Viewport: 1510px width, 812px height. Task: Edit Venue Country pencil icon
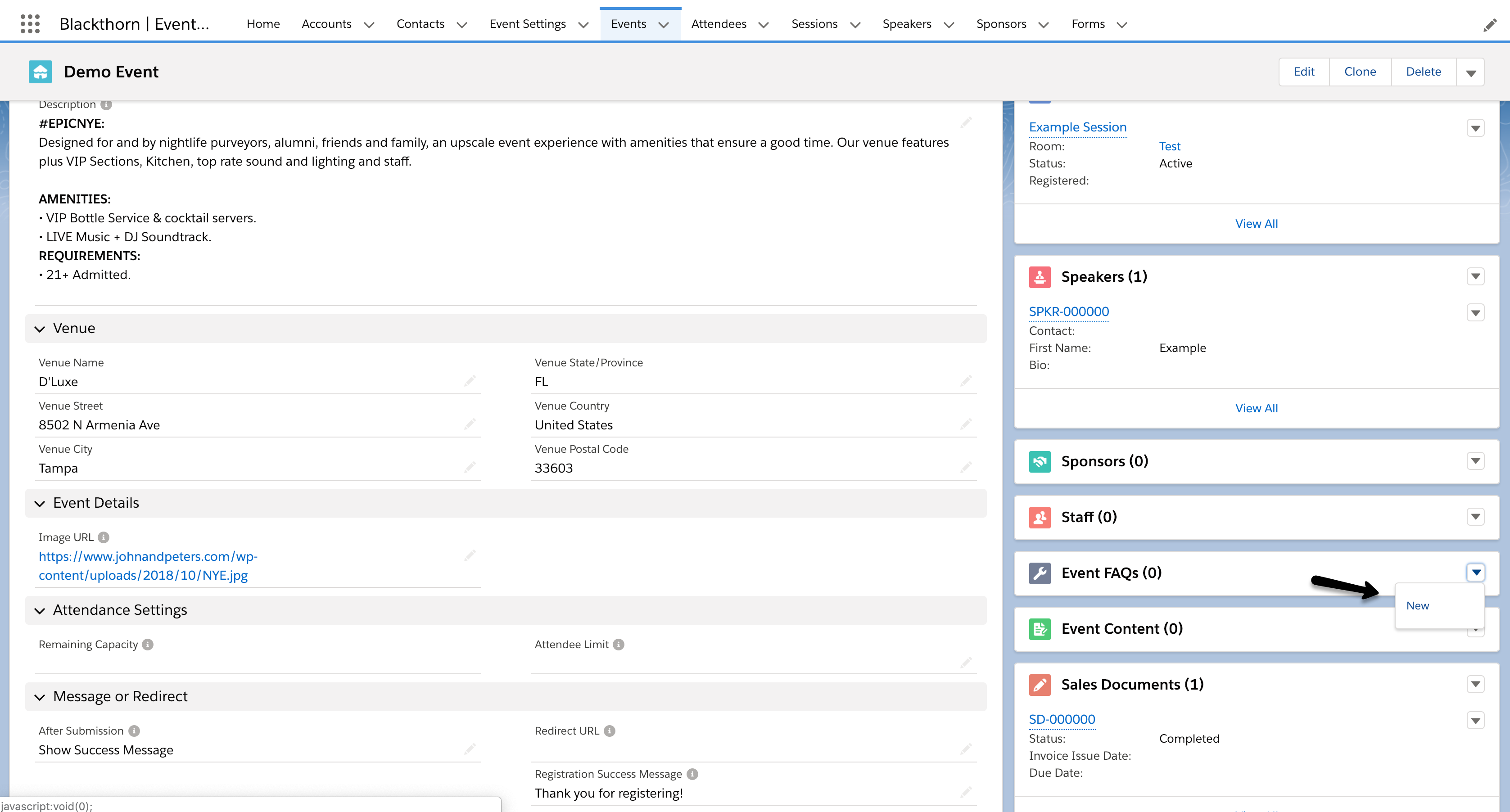[966, 424]
